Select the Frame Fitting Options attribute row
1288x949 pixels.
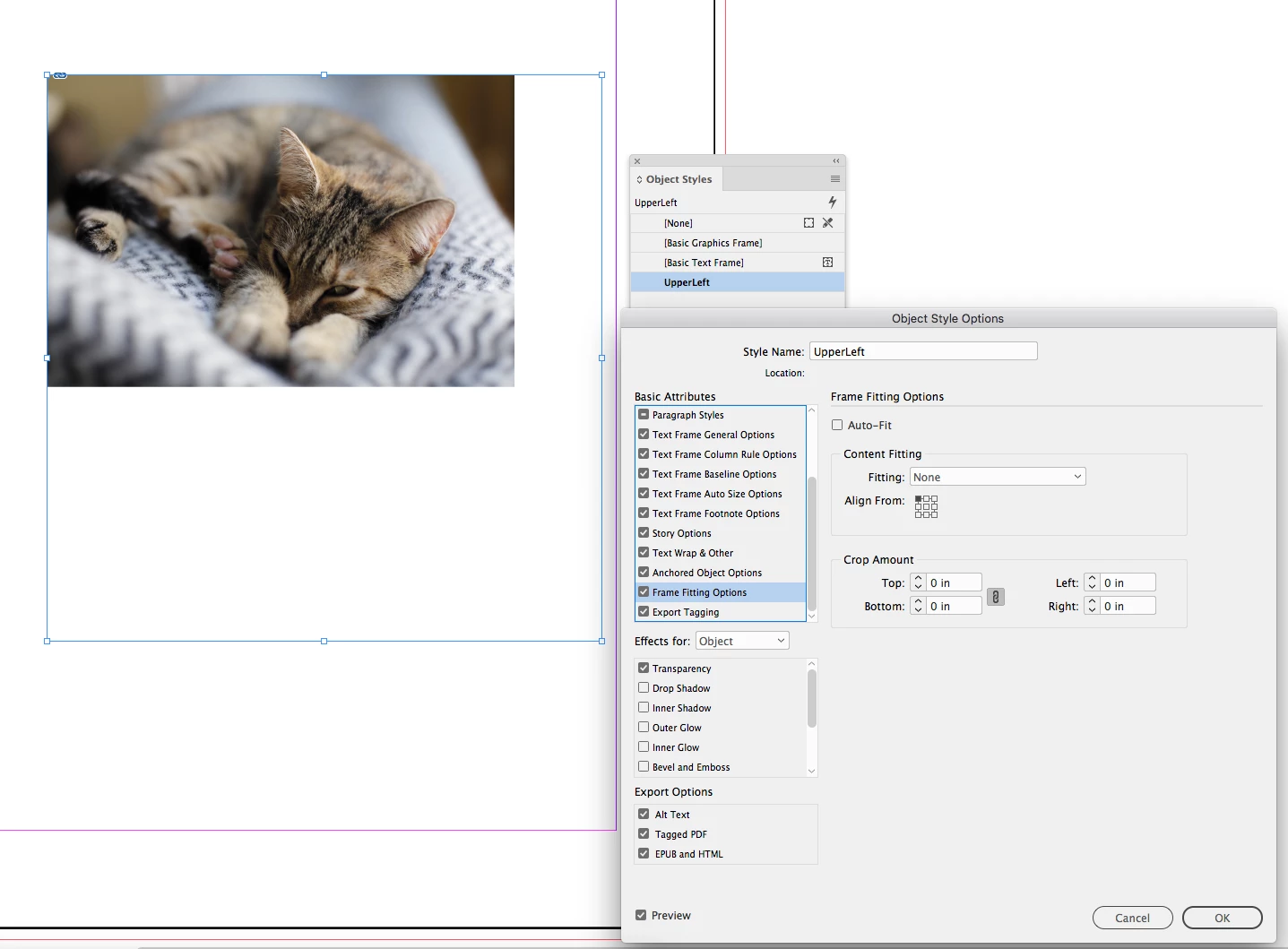click(x=721, y=592)
